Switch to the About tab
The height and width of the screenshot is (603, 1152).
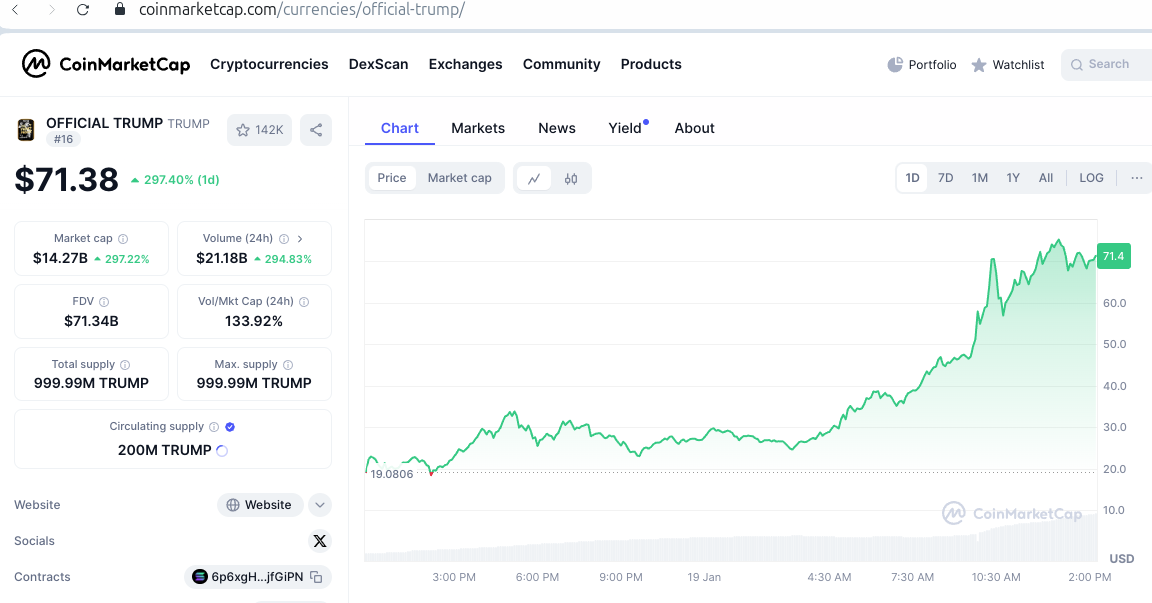(x=694, y=128)
